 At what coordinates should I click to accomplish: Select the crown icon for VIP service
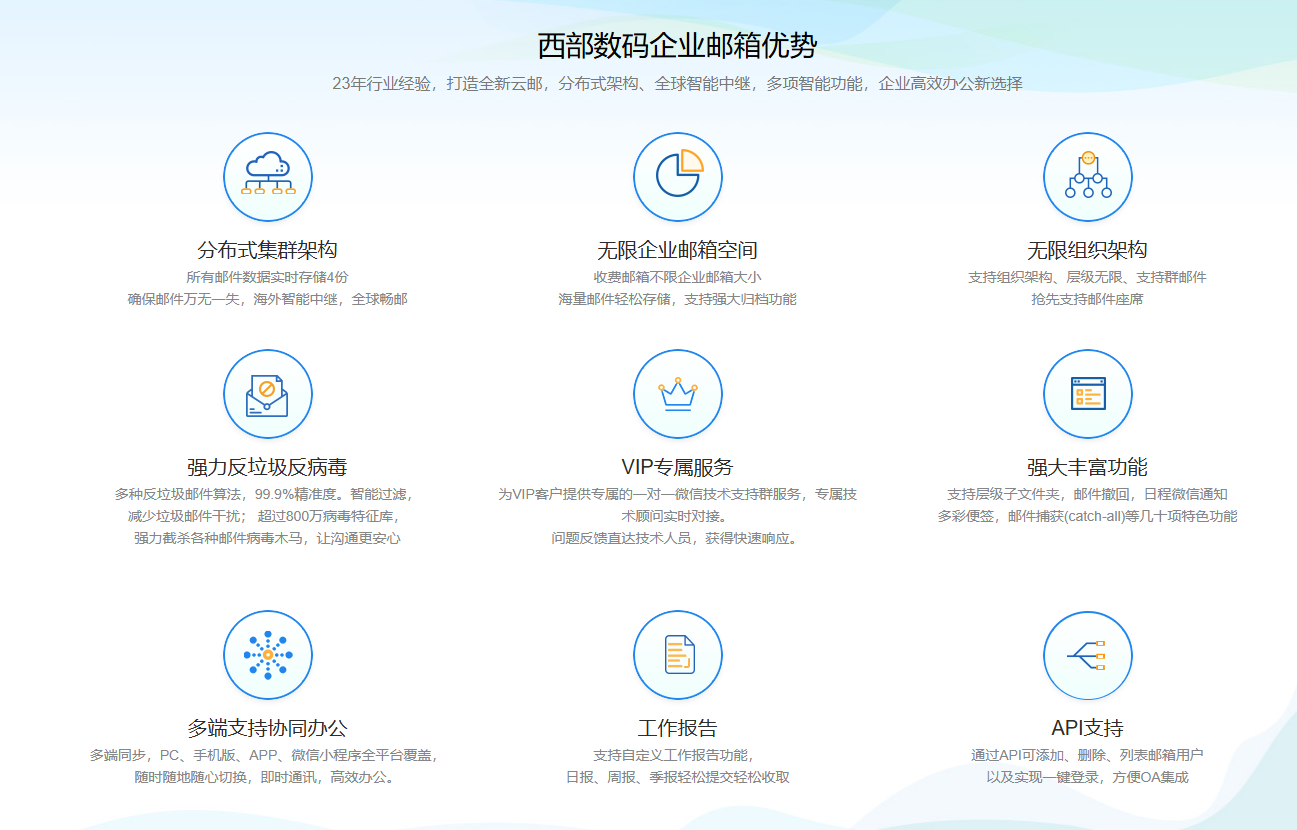click(678, 393)
